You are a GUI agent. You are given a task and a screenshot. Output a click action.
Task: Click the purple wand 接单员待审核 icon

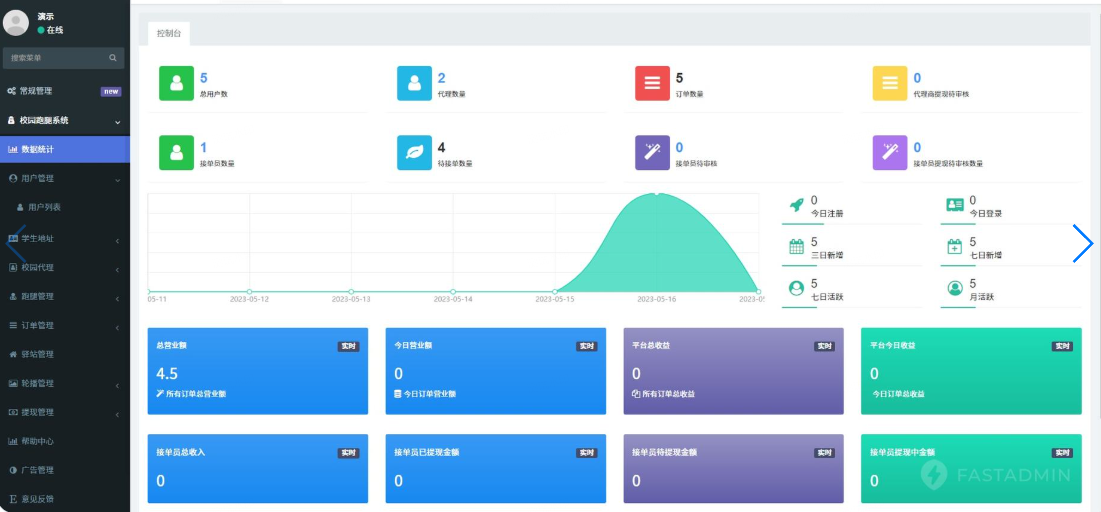coord(652,153)
